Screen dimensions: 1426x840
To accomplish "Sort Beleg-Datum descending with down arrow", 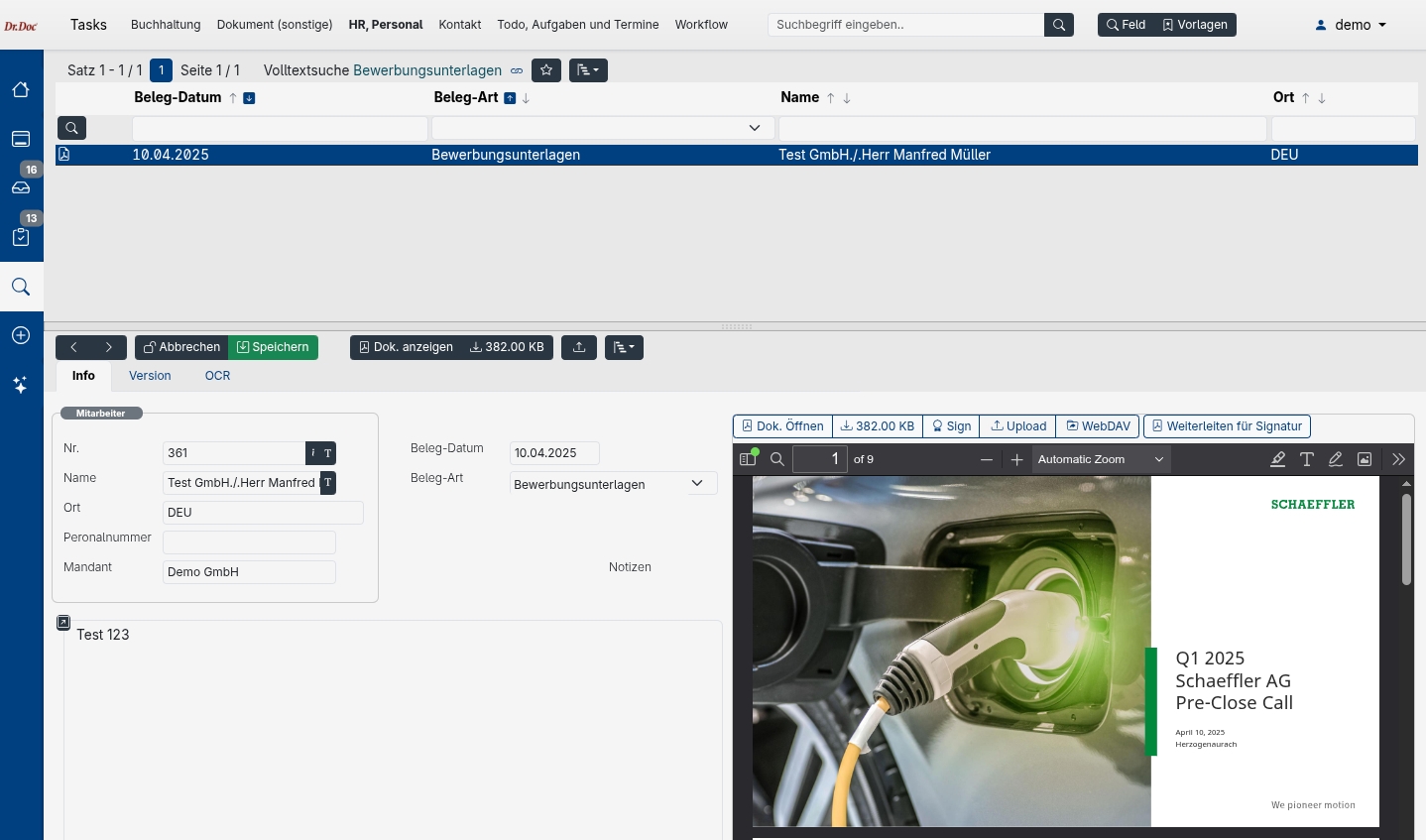I will (x=249, y=98).
